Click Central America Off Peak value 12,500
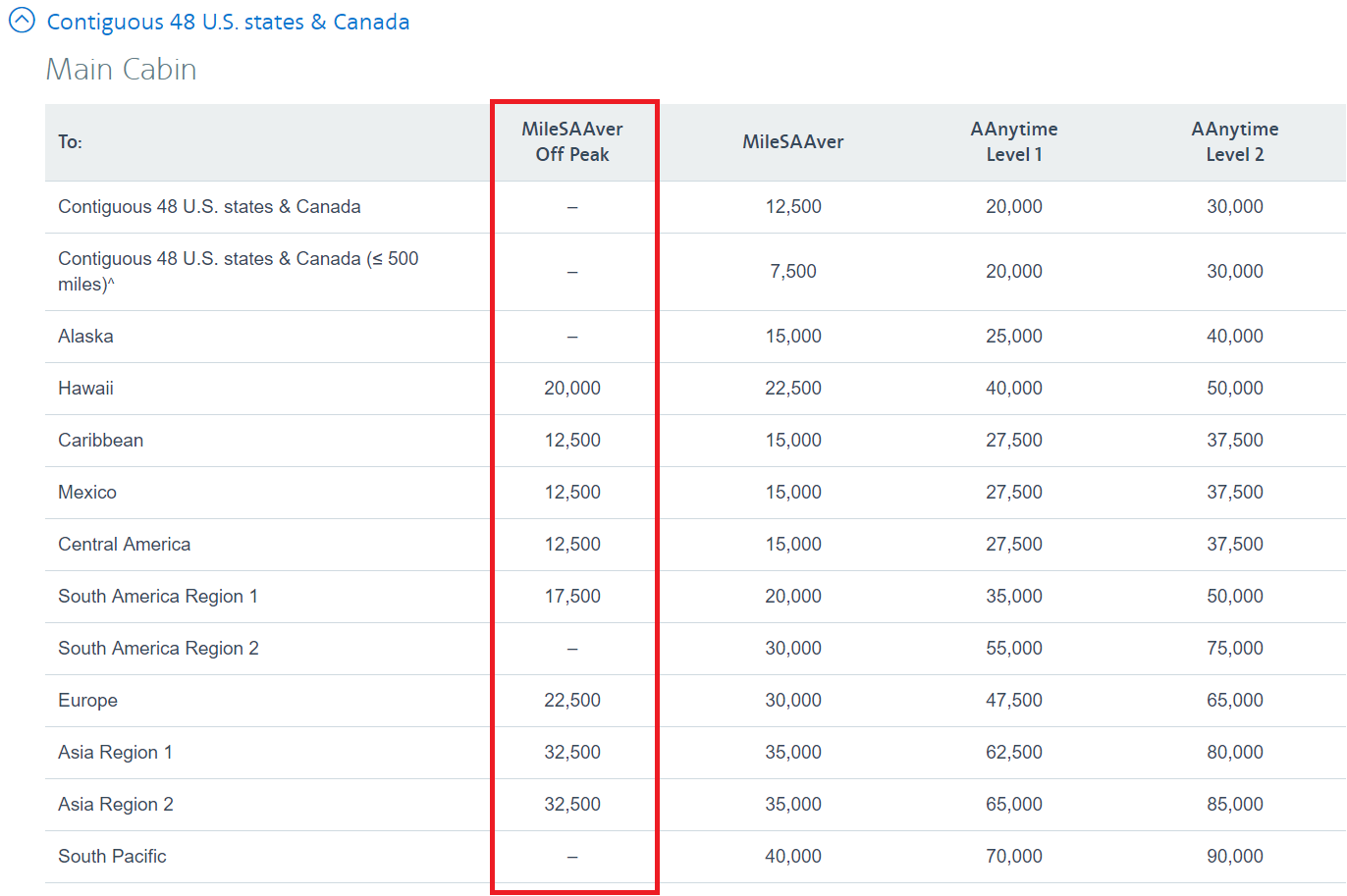Screen dimensions: 1347x896 coord(572,545)
